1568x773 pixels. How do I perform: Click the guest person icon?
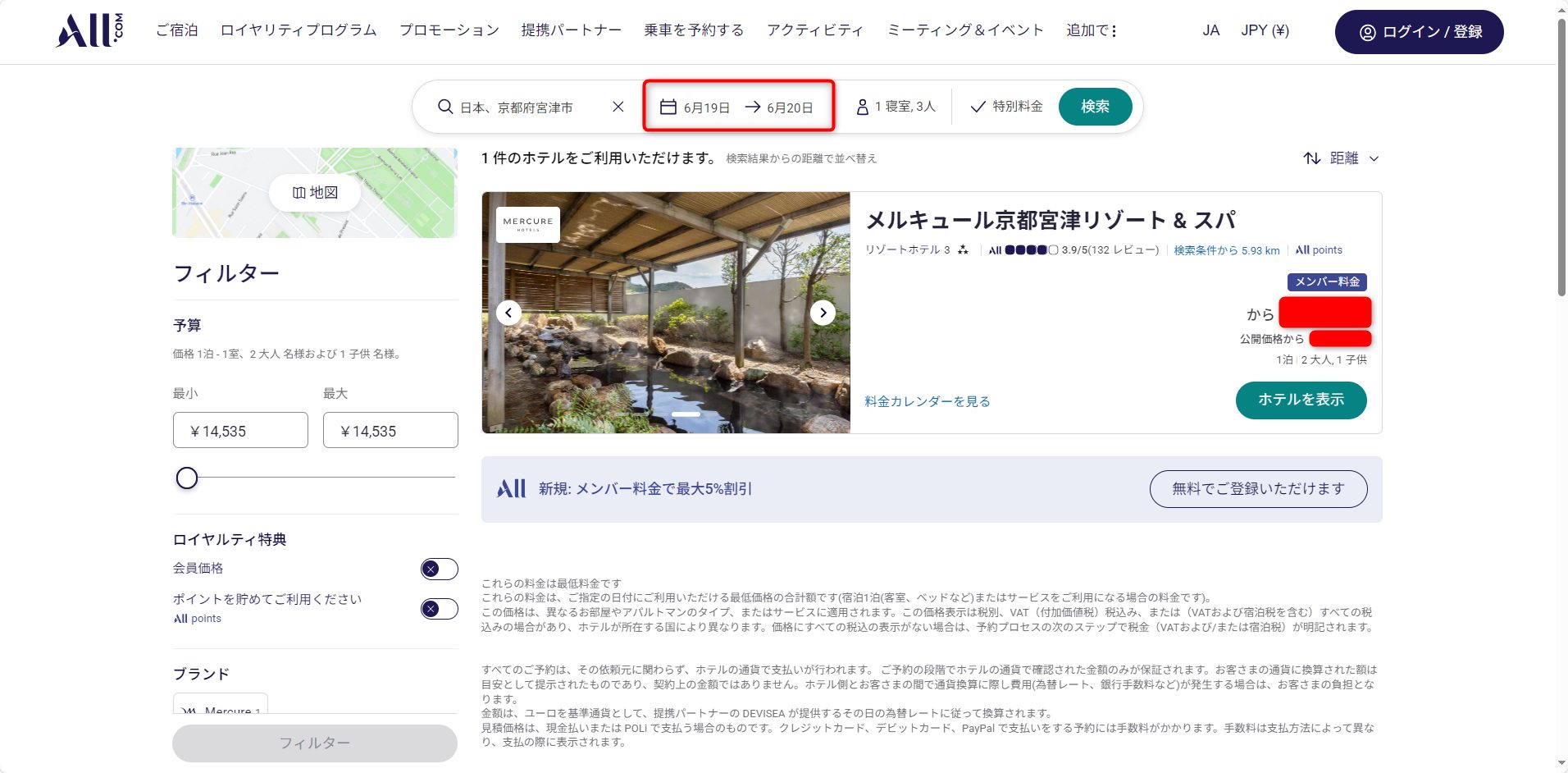coord(862,107)
